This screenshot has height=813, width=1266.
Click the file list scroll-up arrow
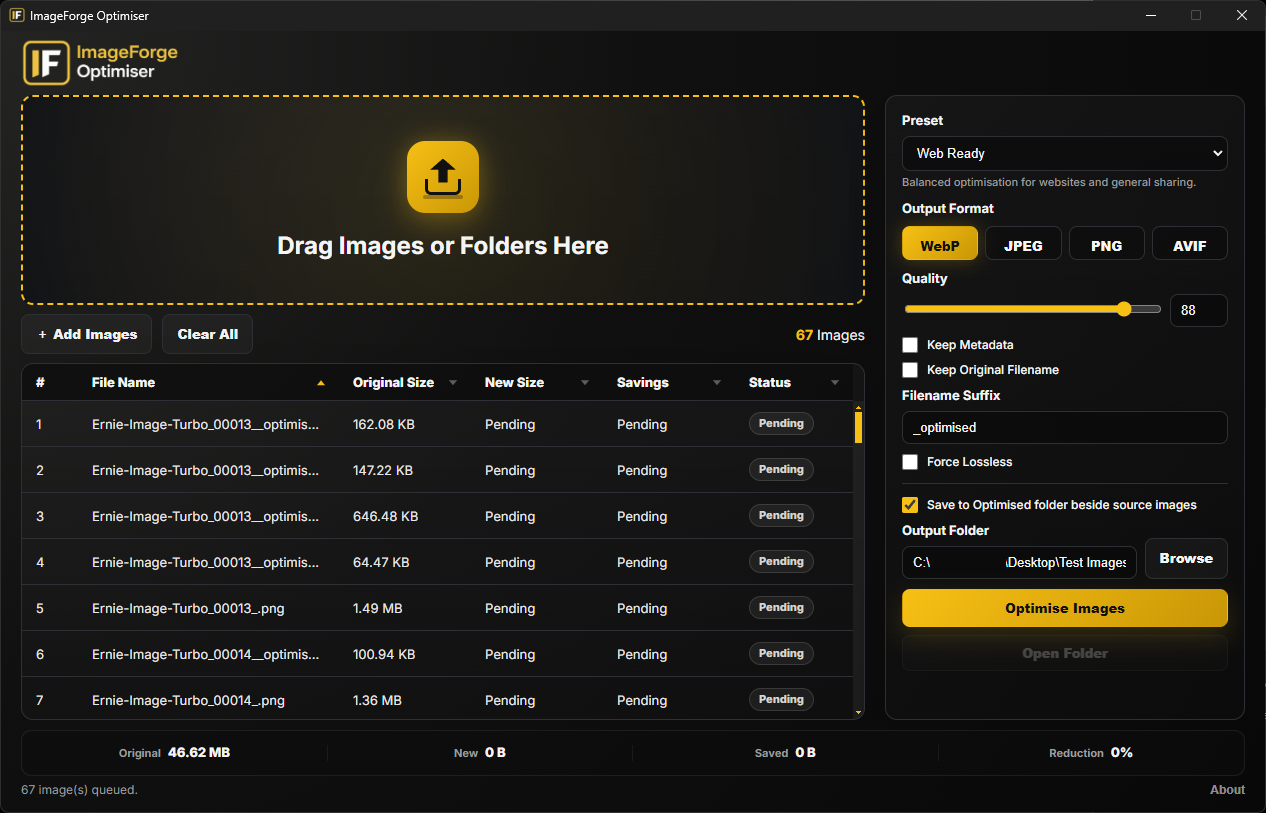pyautogui.click(x=858, y=406)
